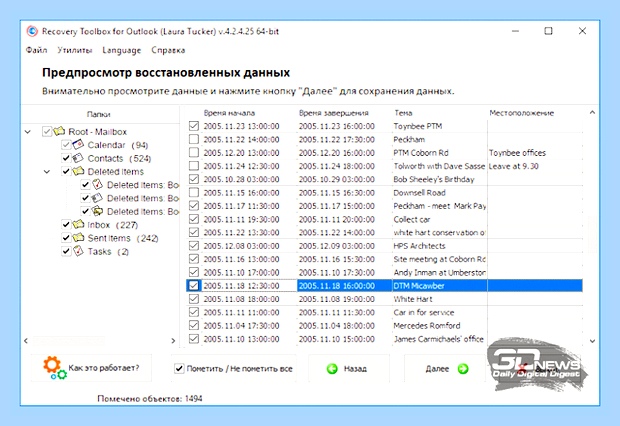The height and width of the screenshot is (426, 620).
Task: Select the Mercedes Romford appointment
Action: click(384, 326)
